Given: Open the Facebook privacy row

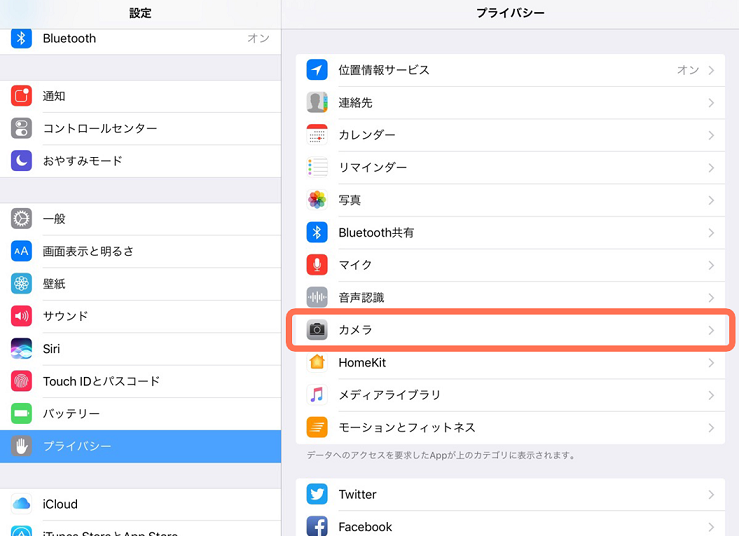Looking at the screenshot, I should [x=510, y=524].
